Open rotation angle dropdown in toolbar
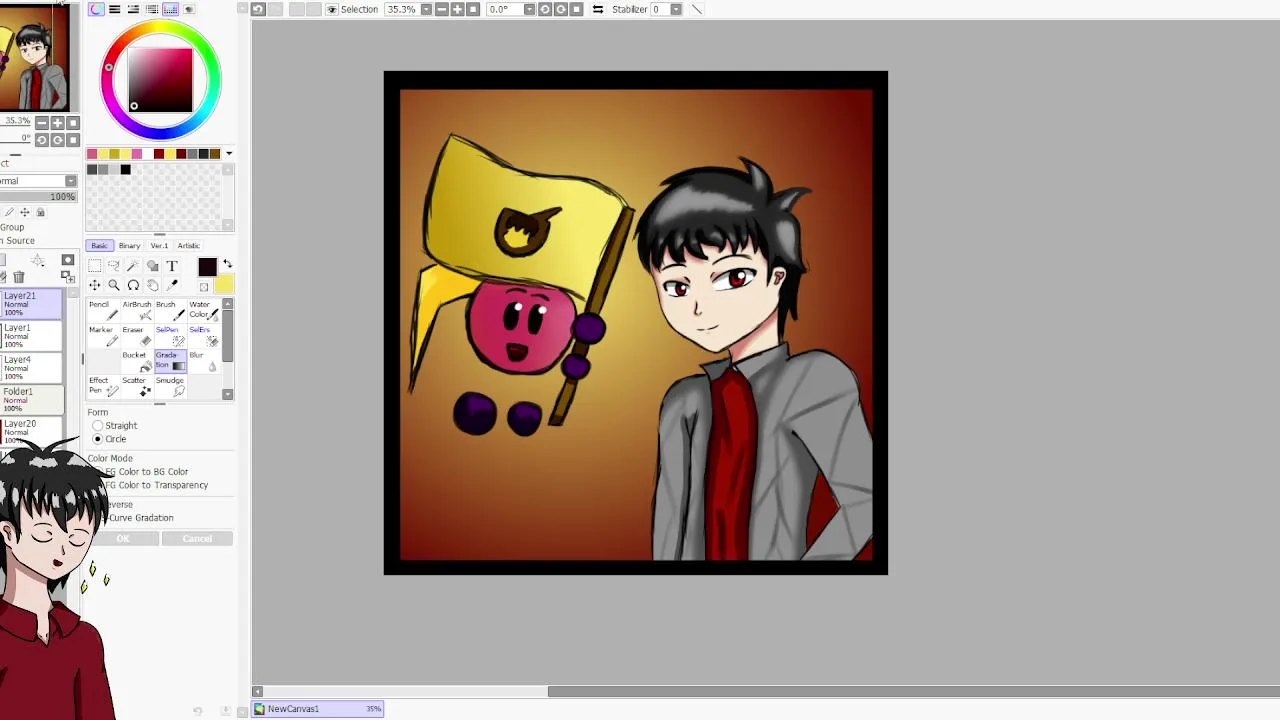 pos(529,9)
